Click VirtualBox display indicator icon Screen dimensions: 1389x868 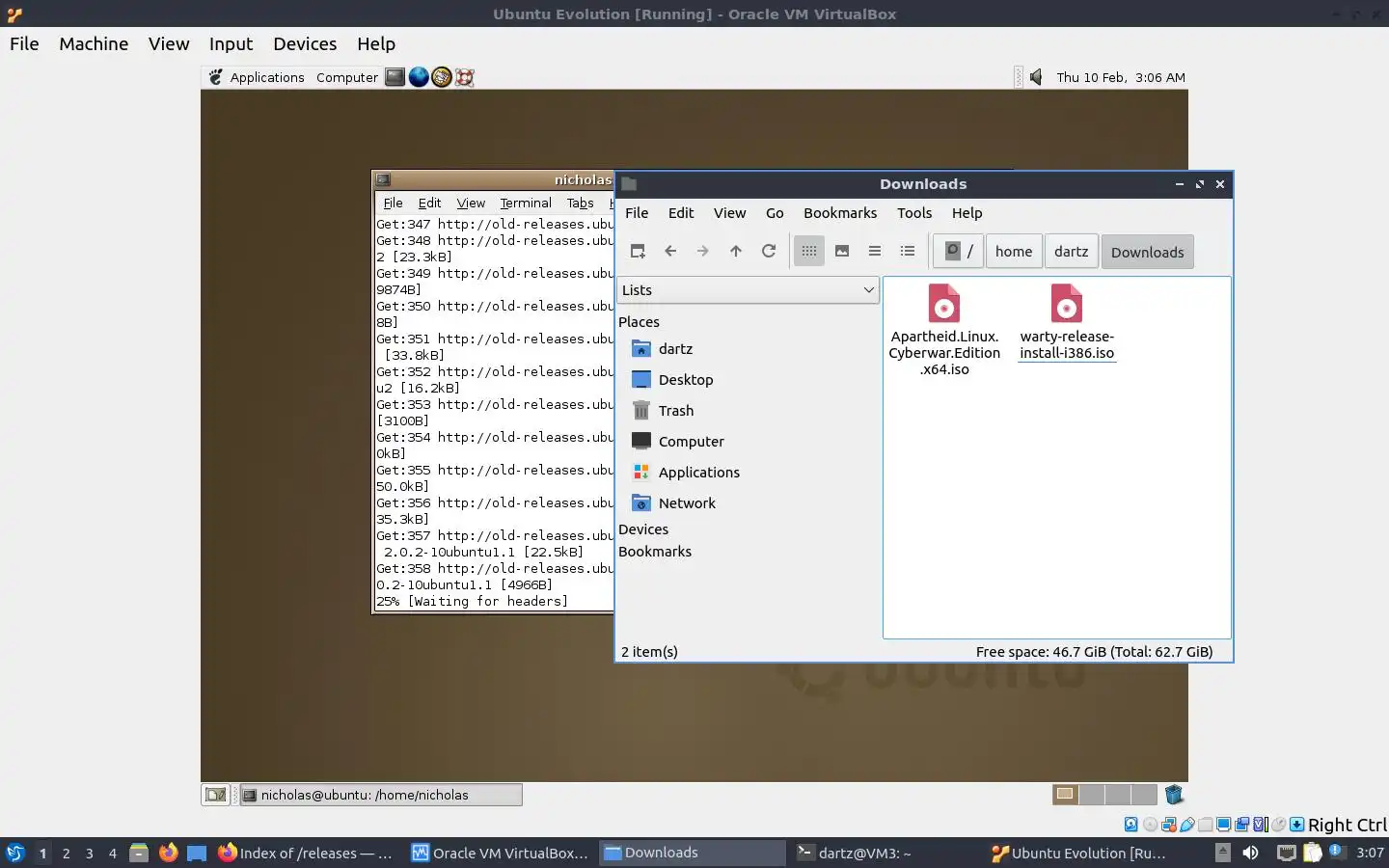(1223, 825)
